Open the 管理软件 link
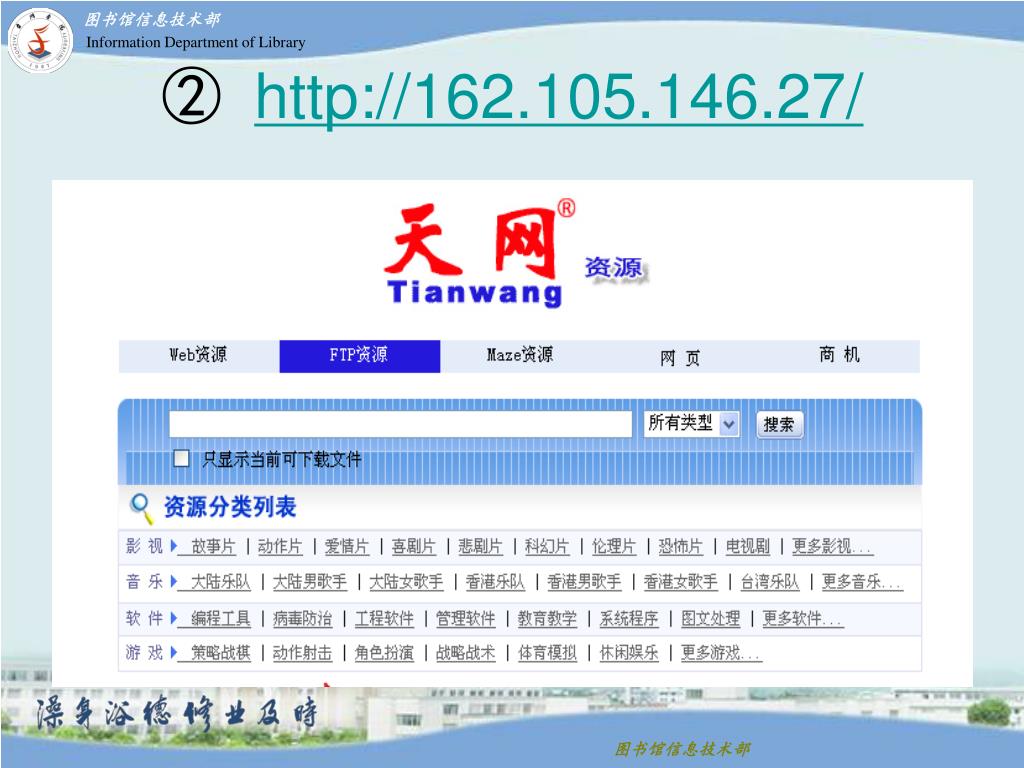The image size is (1024, 768). (x=466, y=618)
